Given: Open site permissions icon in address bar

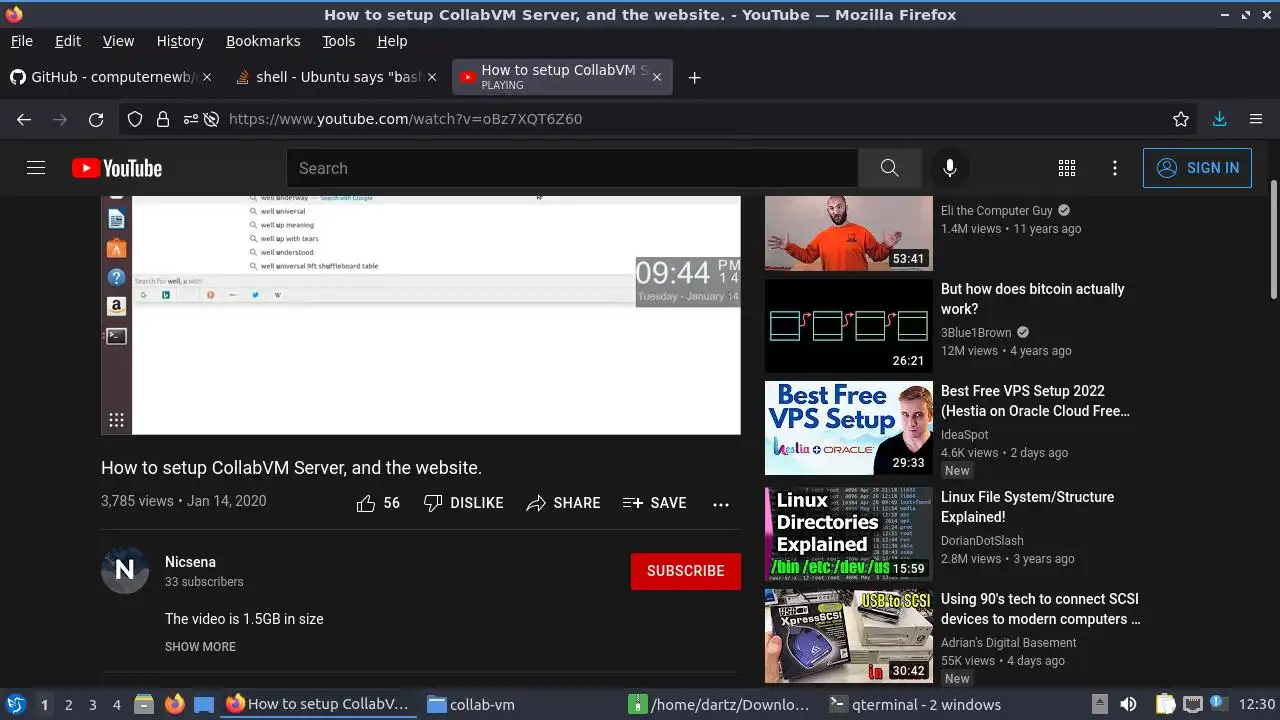Looking at the screenshot, I should [x=190, y=119].
